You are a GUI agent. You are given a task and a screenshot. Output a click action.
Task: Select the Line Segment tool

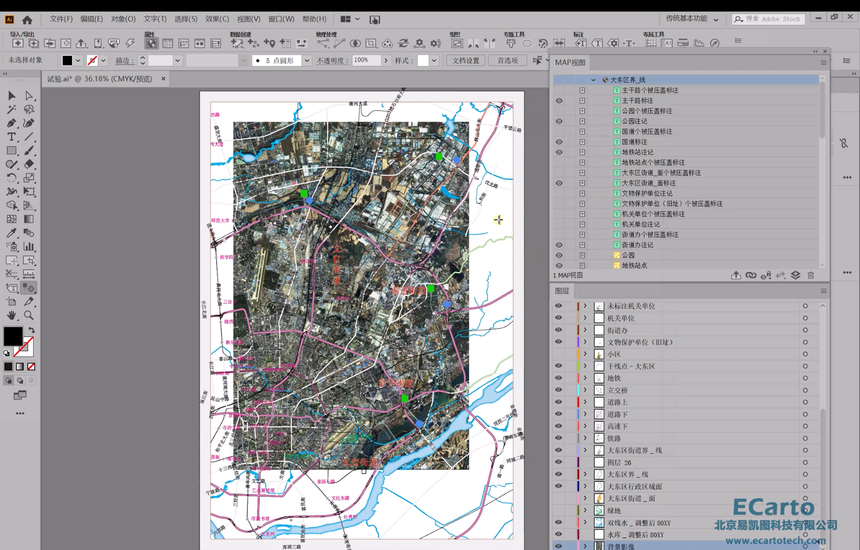29,137
